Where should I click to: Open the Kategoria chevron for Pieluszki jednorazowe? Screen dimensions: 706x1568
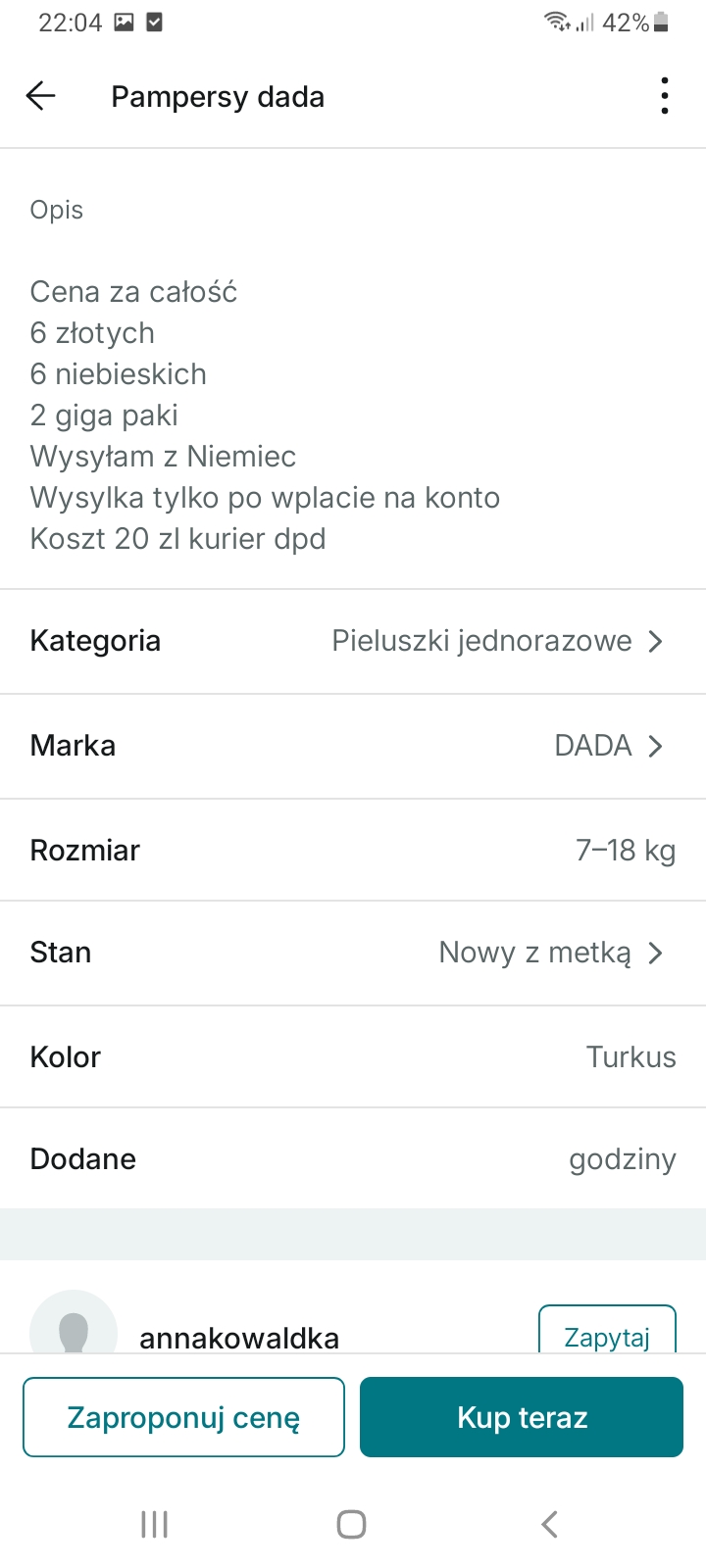[655, 641]
